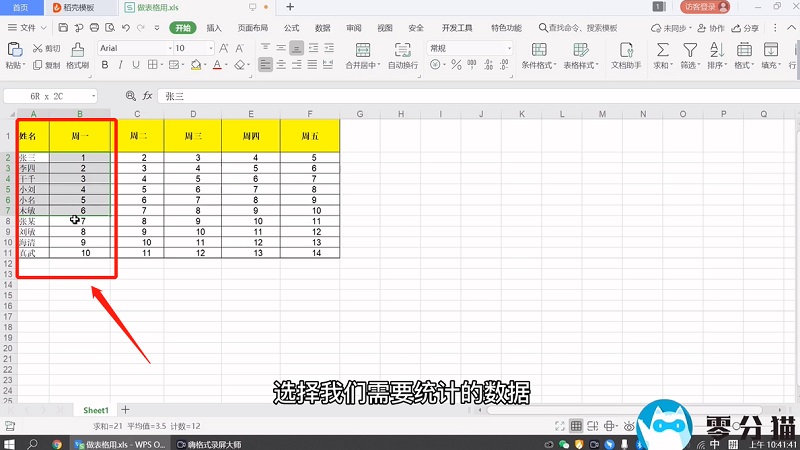Toggle Bold formatting button

click(x=102, y=66)
